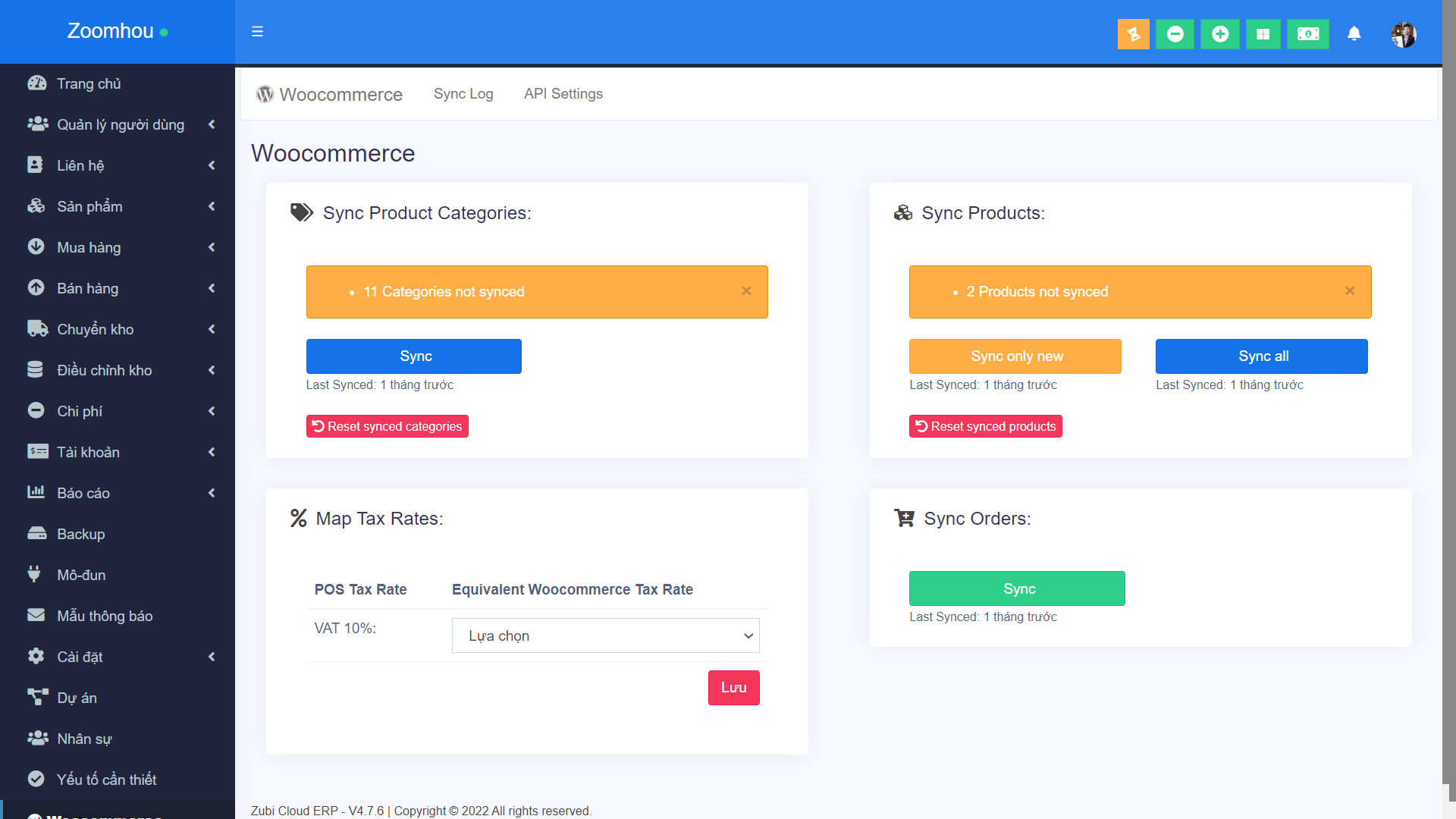The height and width of the screenshot is (819, 1456).
Task: Toggle the sidebar hamburger menu
Action: (257, 32)
